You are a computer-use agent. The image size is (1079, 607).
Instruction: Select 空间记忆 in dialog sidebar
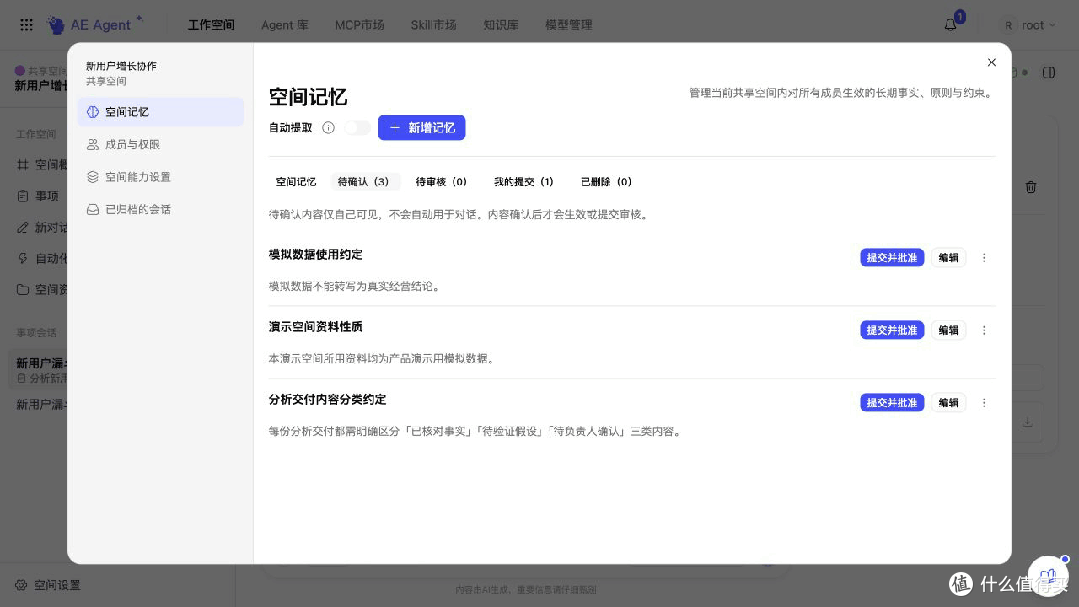(160, 112)
